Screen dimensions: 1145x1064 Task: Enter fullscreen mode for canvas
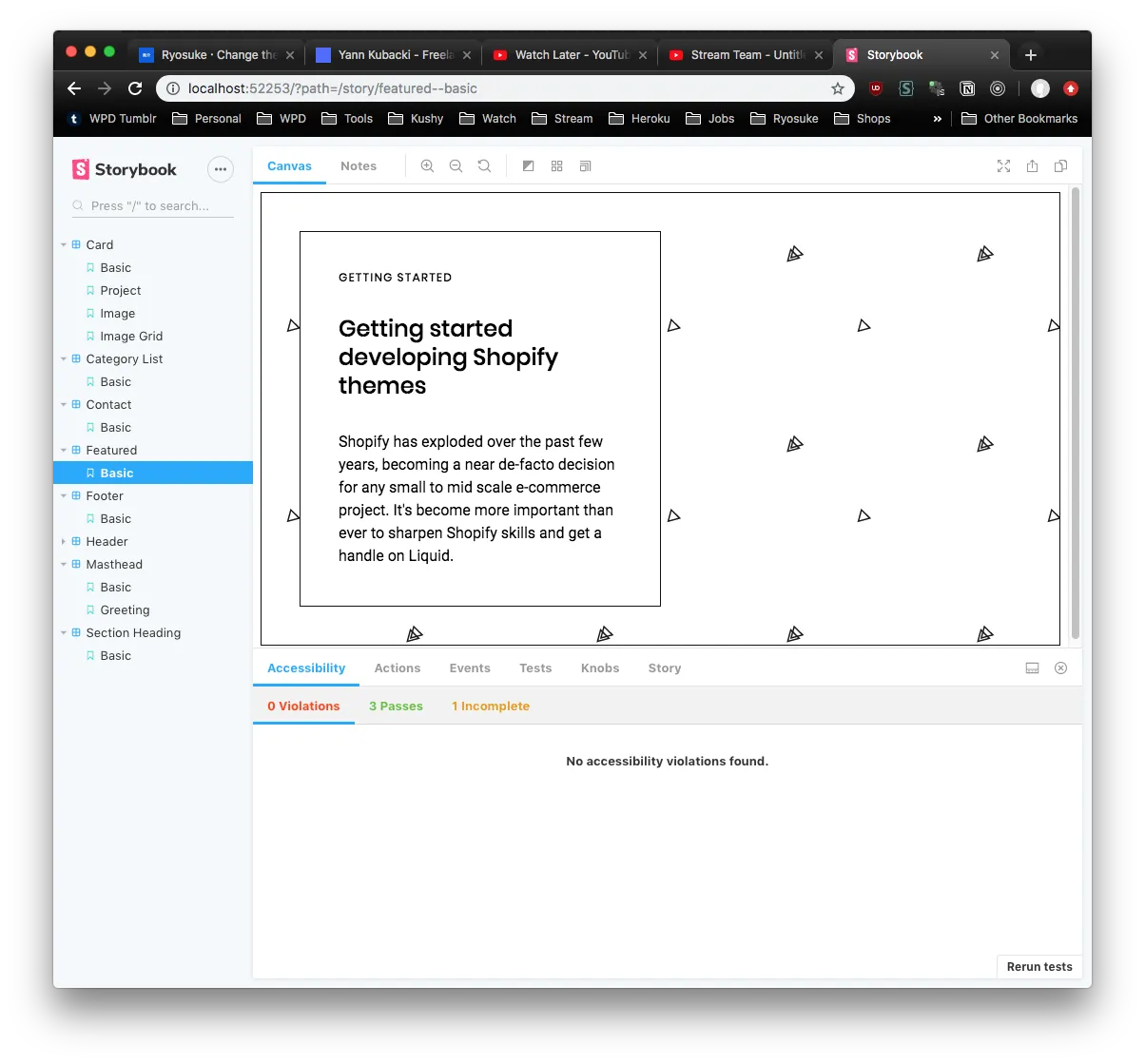tap(1003, 166)
